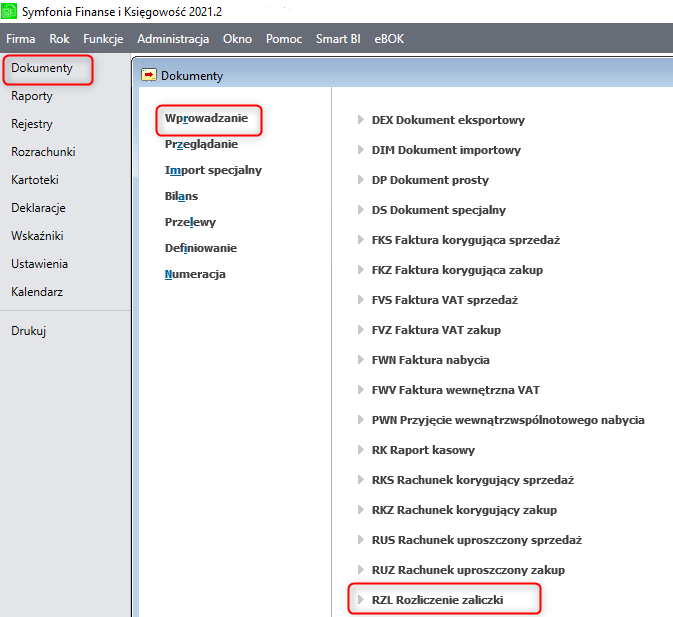Open the Pomoc menu

point(284,39)
